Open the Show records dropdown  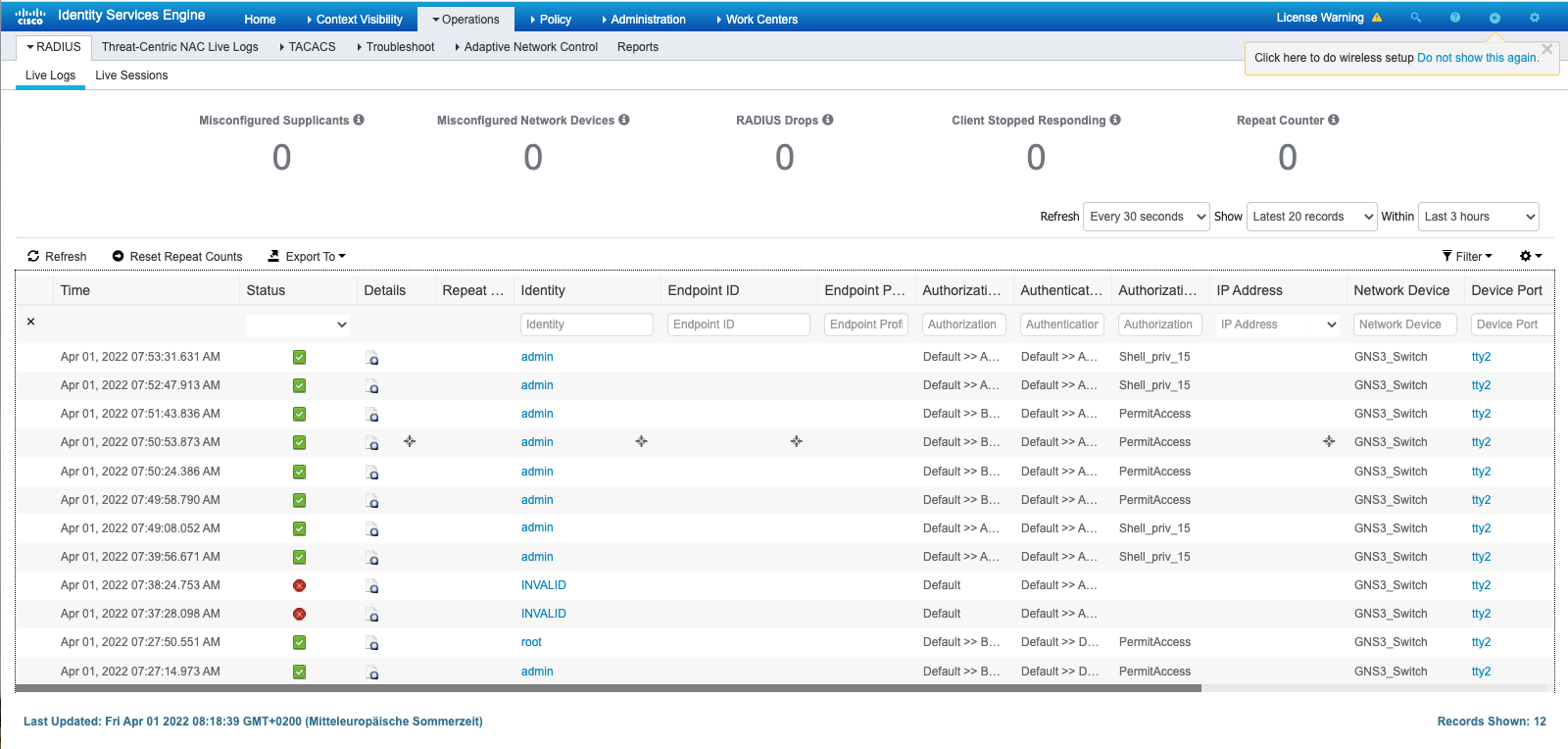tap(1312, 217)
